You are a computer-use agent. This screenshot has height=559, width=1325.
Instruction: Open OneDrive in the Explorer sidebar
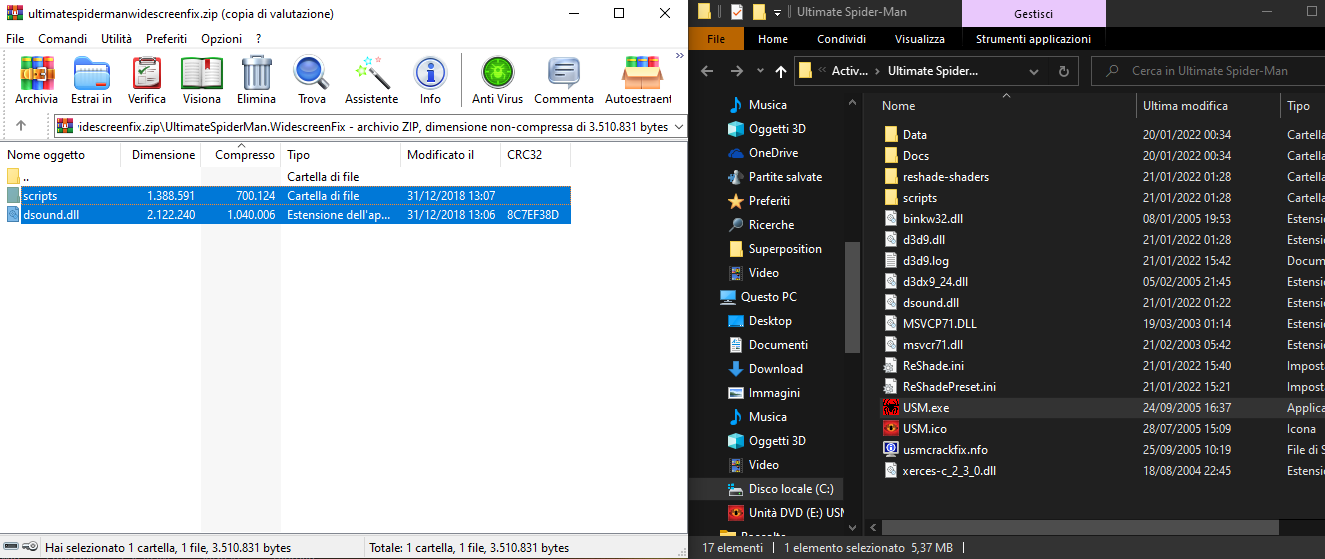click(773, 153)
